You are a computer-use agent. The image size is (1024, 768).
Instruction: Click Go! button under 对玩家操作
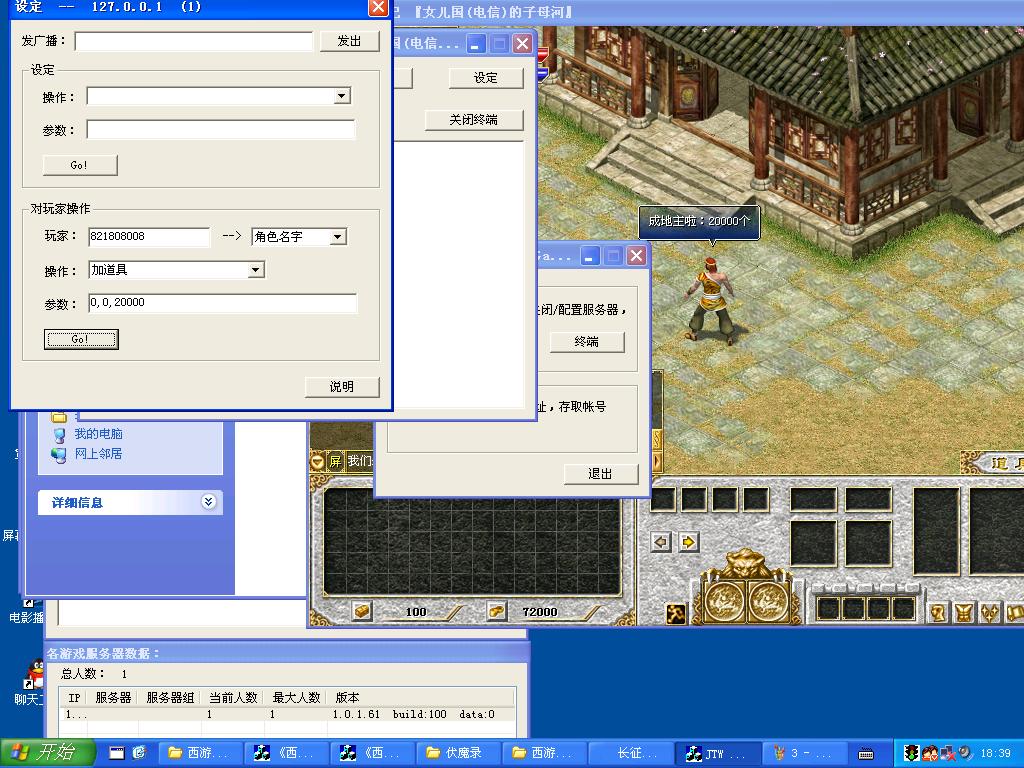(81, 339)
